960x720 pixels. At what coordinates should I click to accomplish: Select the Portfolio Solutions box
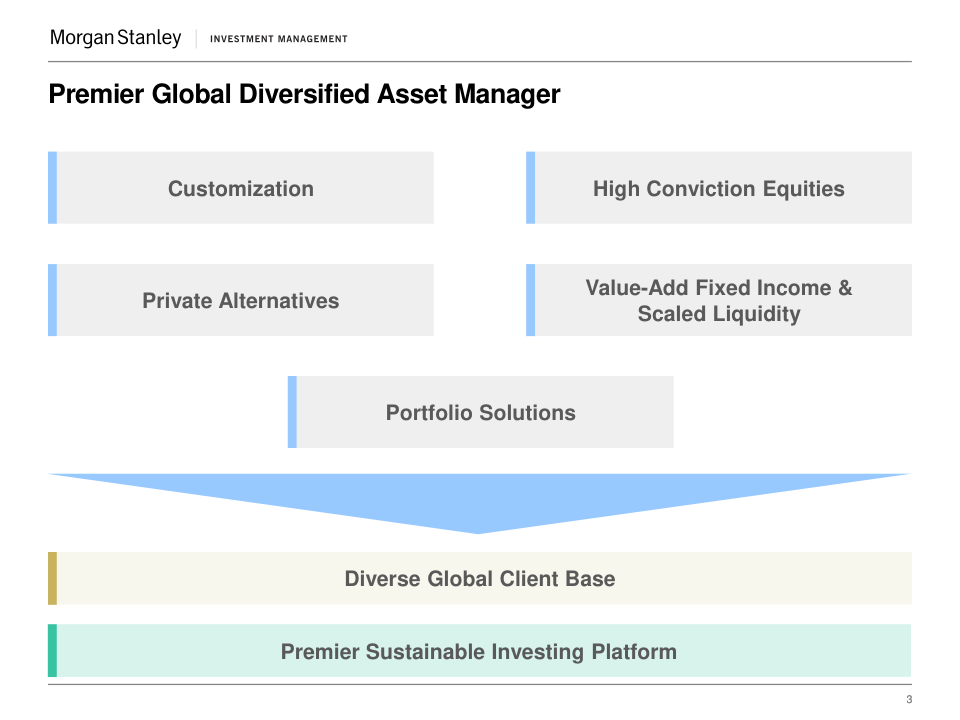(x=481, y=412)
